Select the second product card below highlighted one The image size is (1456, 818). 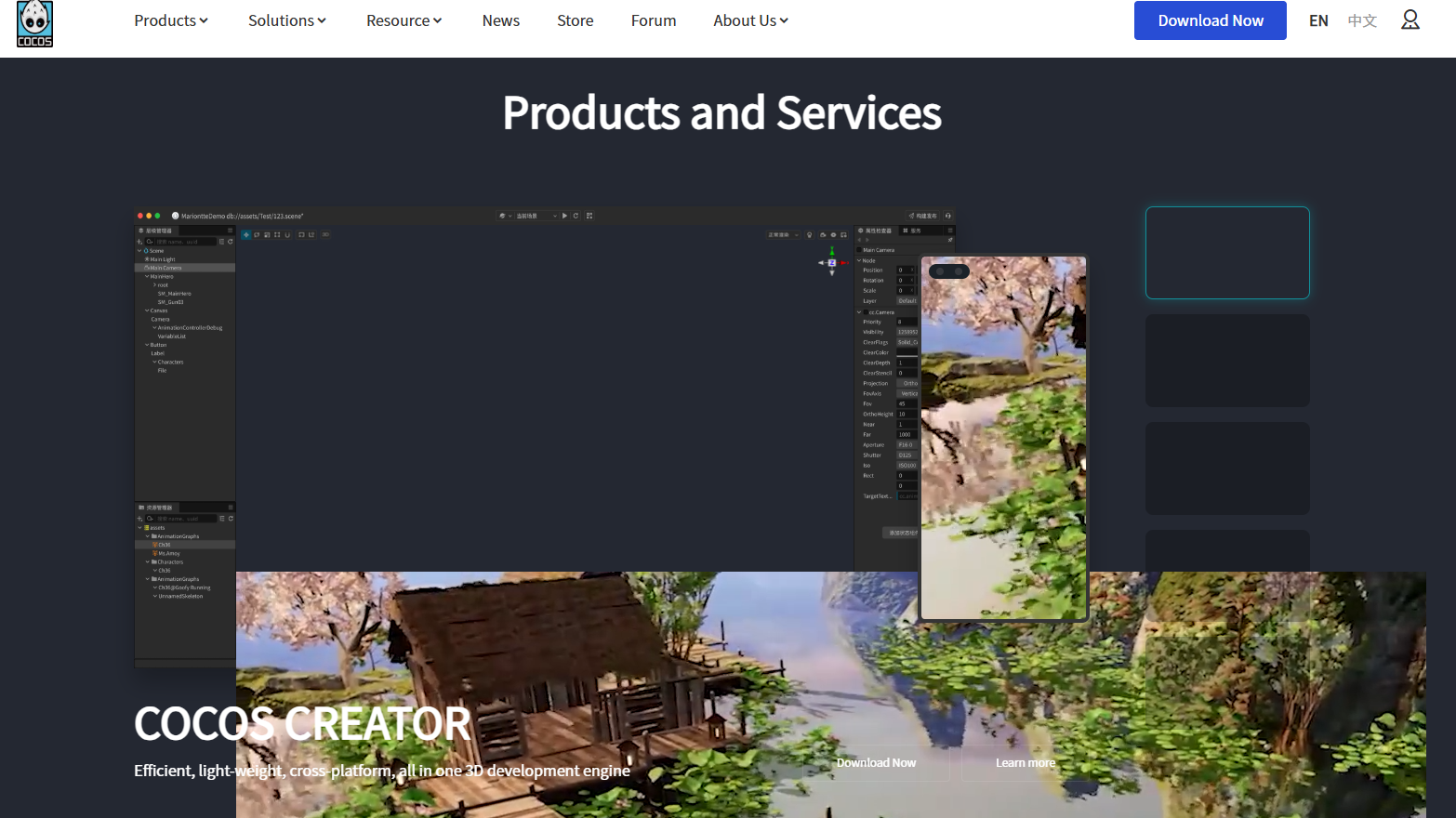1227,361
